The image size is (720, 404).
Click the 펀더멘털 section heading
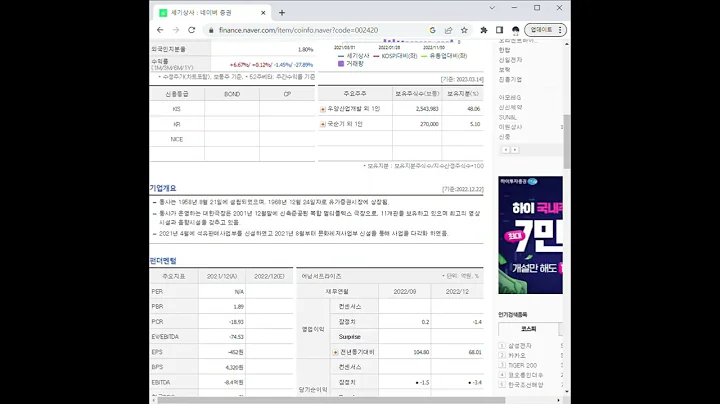[163, 261]
